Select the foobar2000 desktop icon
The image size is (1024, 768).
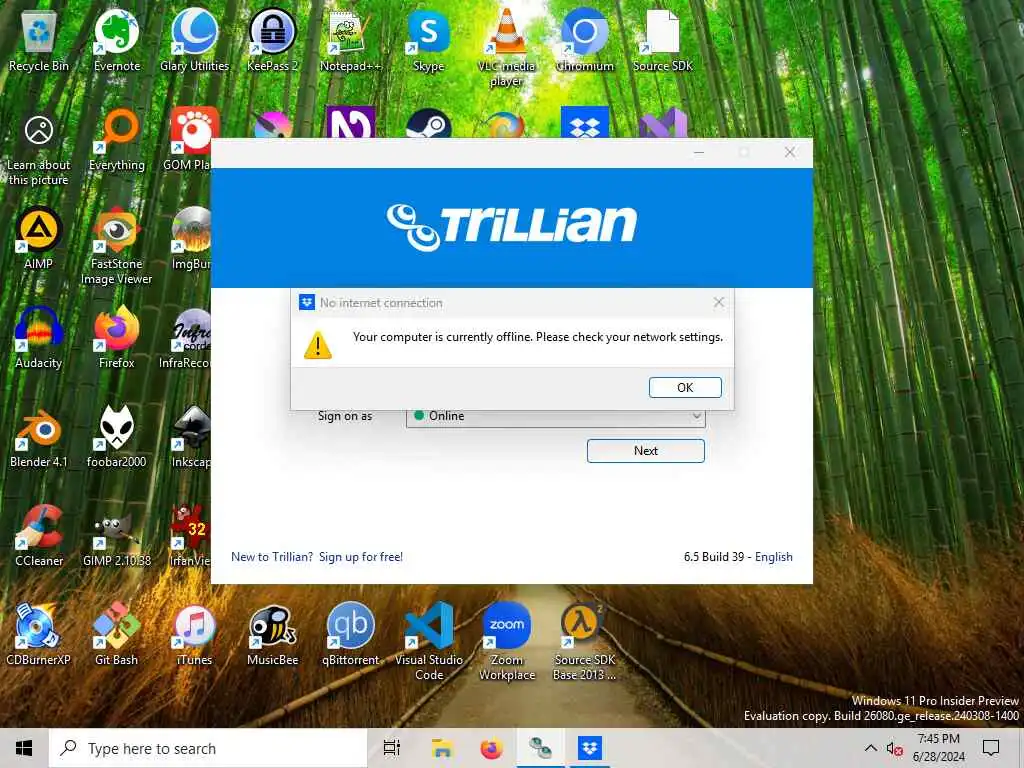(117, 437)
